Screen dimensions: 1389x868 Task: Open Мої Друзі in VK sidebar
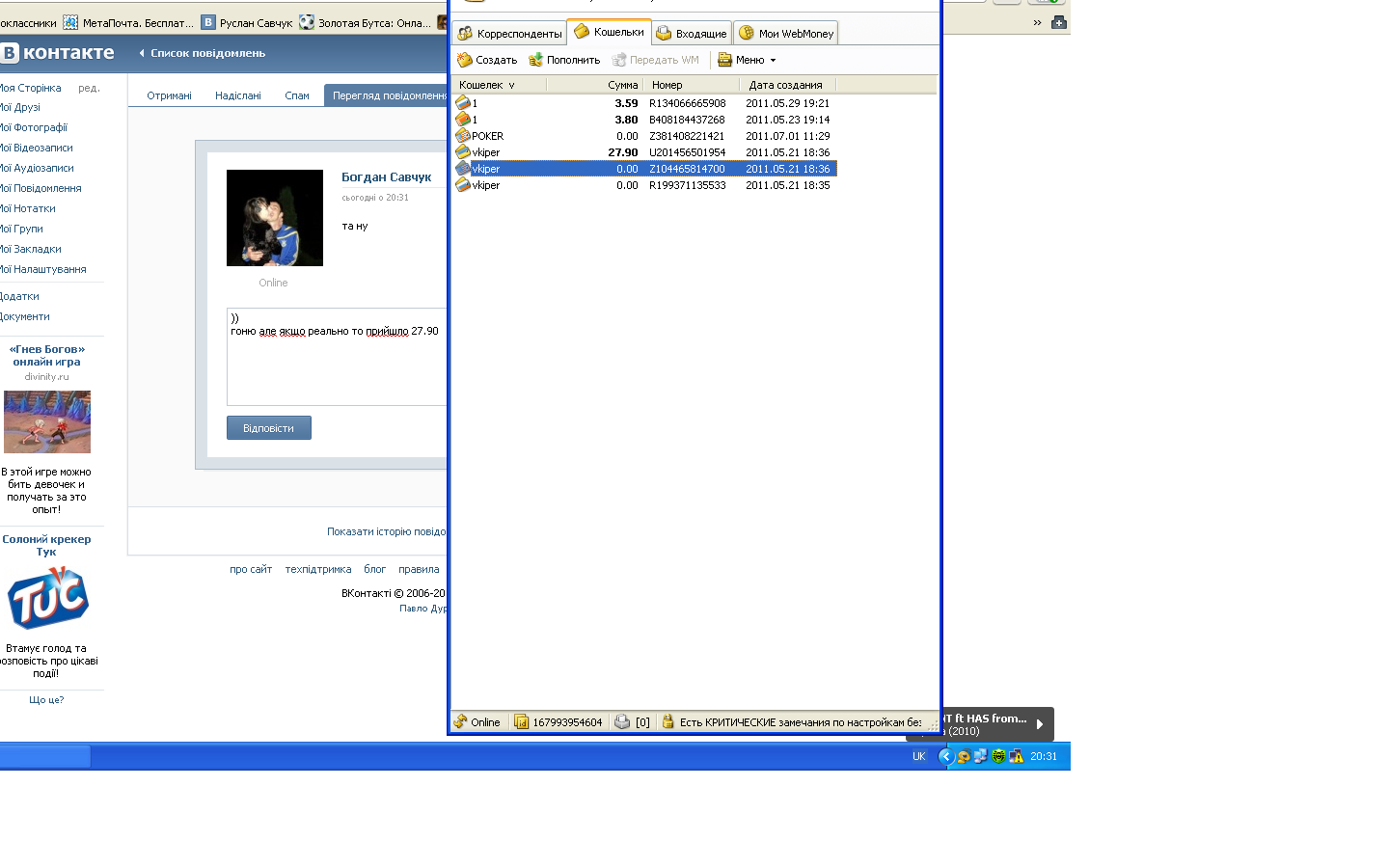20,107
